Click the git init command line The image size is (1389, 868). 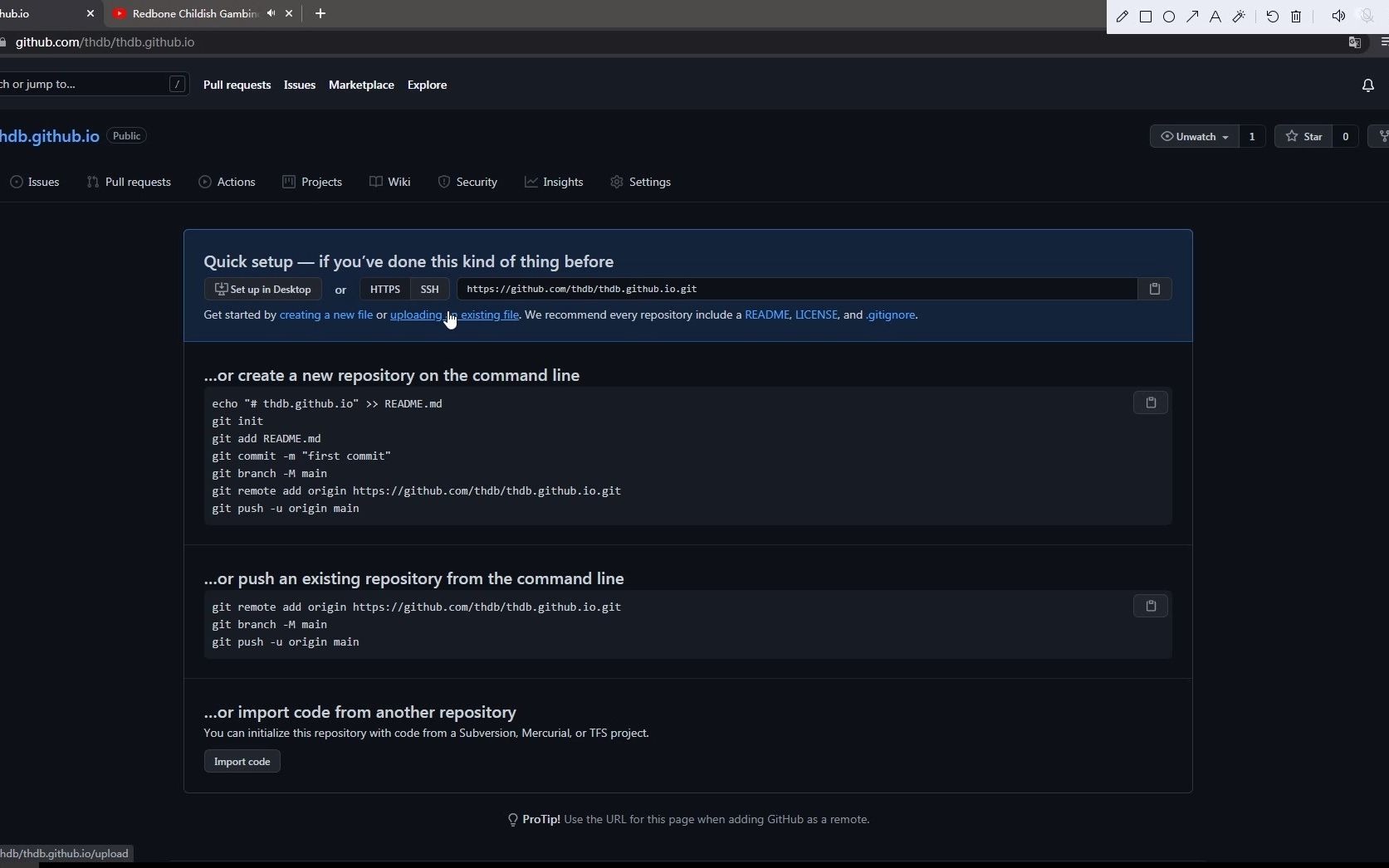pos(237,421)
